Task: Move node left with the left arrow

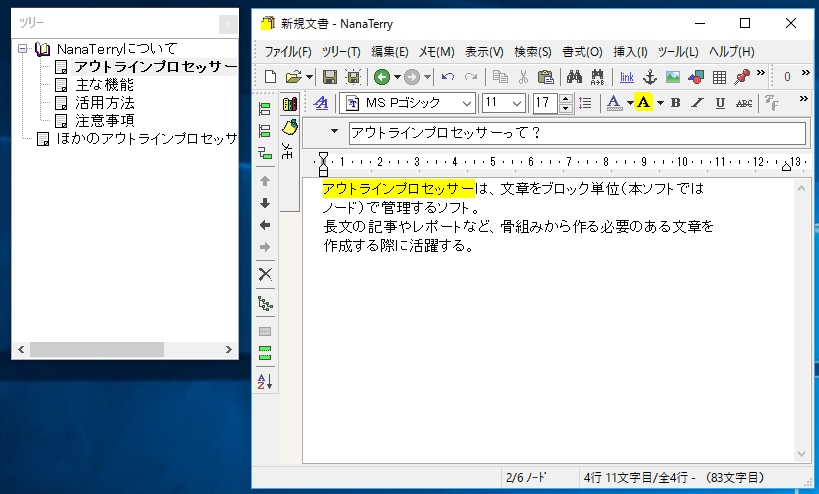Action: pos(265,225)
